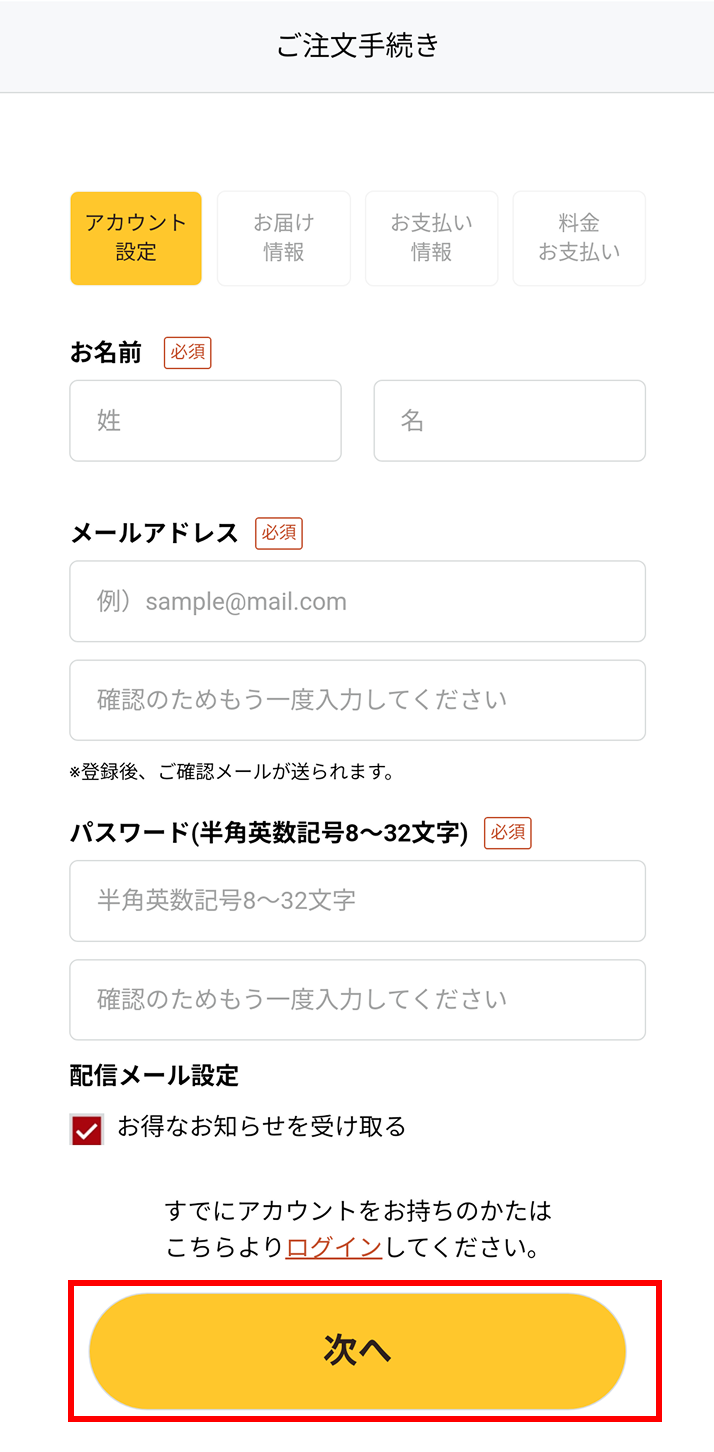Click the 必須 badge next to メールアドレス
Screen dimensions: 714x1452
click(278, 534)
